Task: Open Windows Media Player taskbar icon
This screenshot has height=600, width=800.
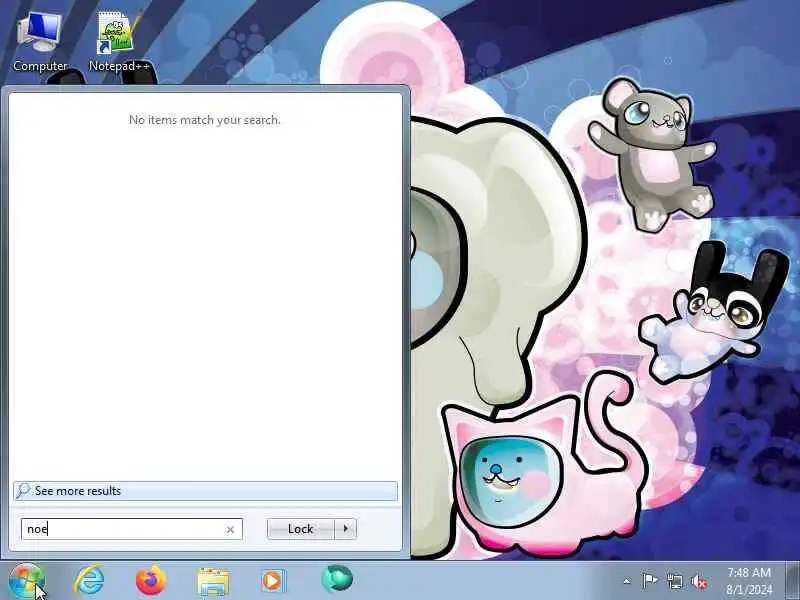Action: [274, 581]
